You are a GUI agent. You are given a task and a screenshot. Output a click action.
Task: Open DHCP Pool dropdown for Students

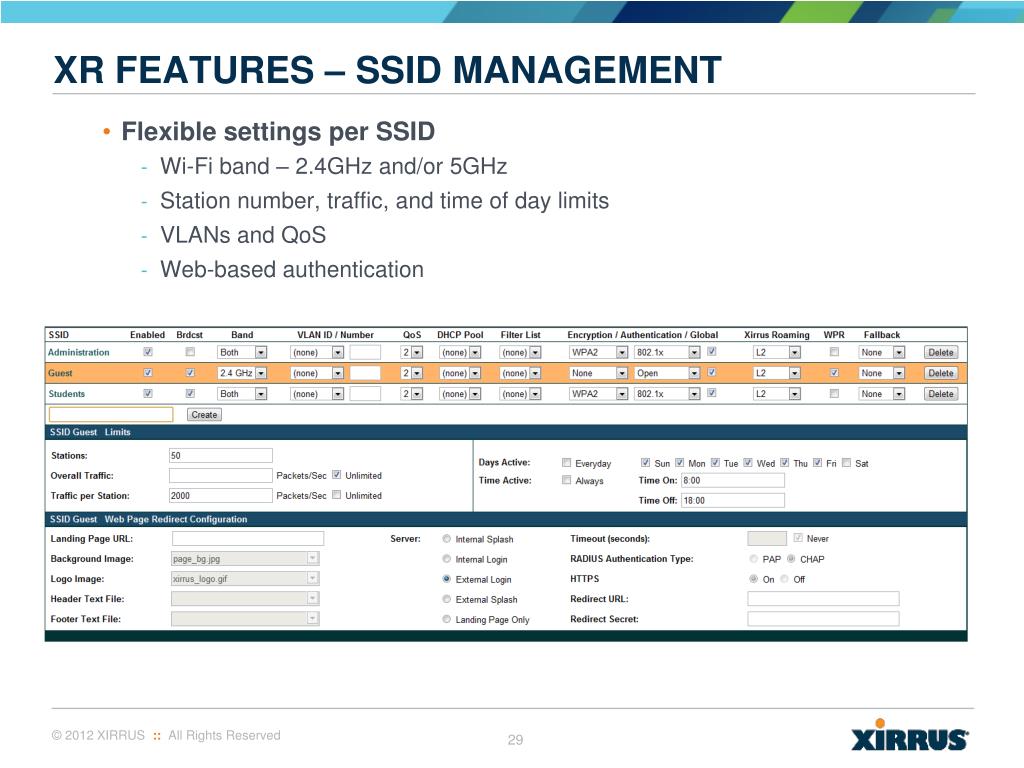[x=460, y=394]
